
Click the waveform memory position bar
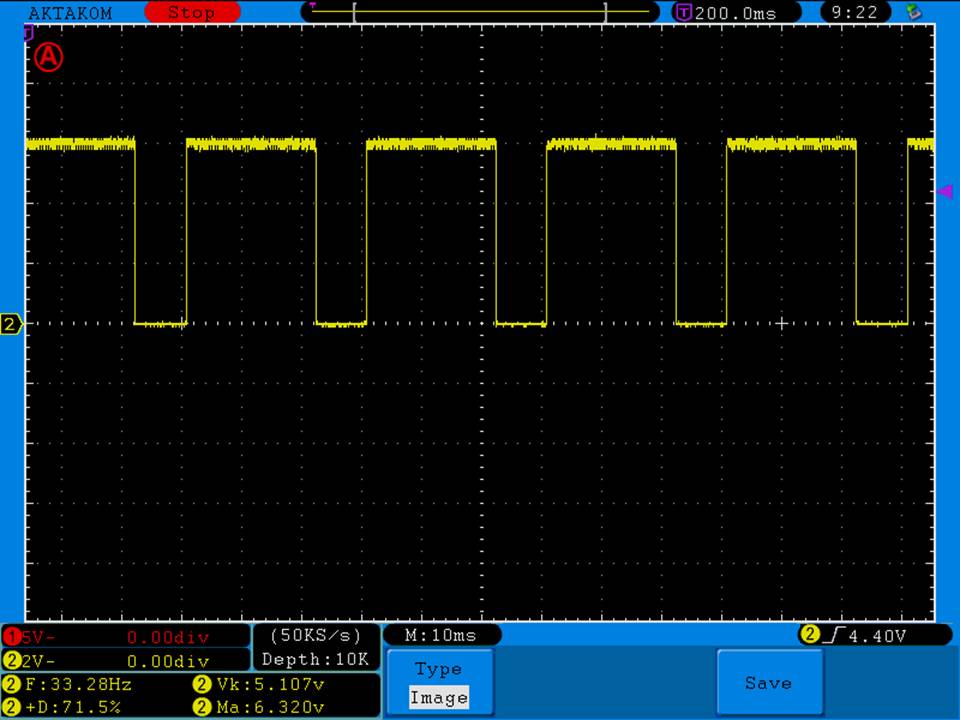pos(480,12)
